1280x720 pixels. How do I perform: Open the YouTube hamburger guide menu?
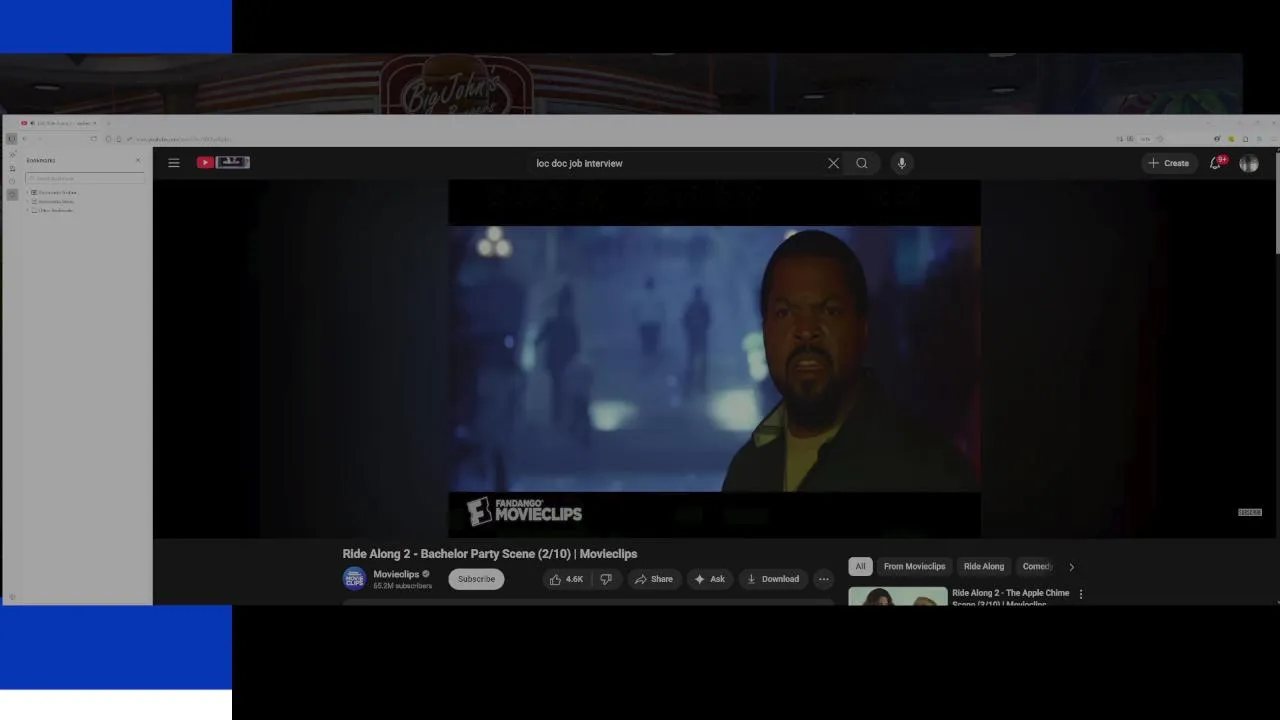coord(174,163)
